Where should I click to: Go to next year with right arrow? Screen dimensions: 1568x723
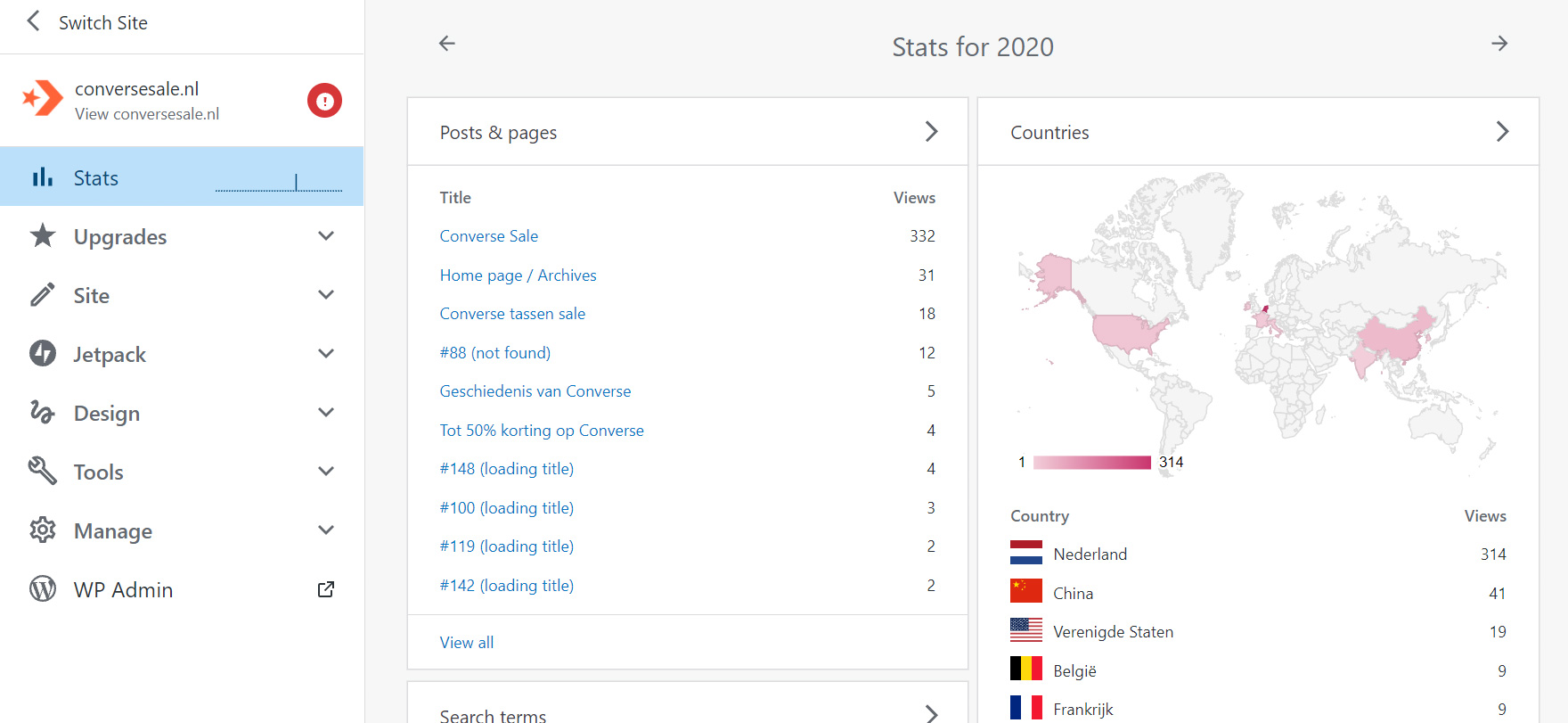[1499, 43]
